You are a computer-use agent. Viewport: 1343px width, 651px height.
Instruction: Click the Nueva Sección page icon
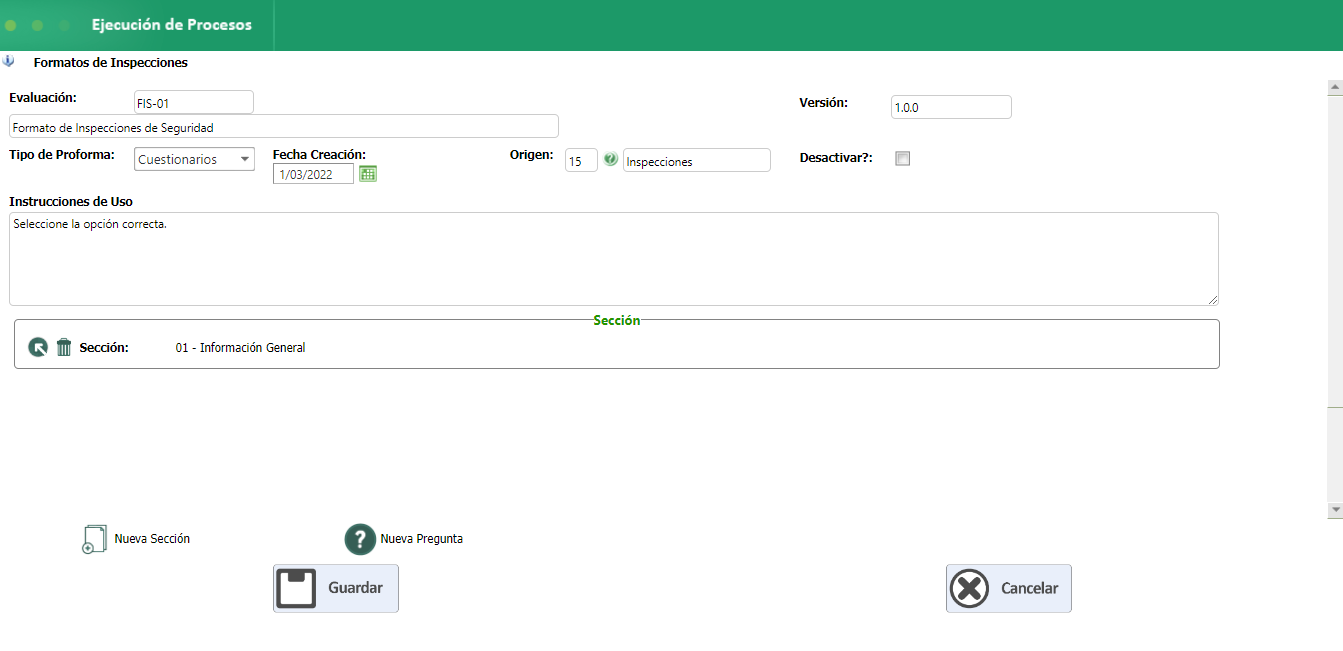tap(93, 539)
